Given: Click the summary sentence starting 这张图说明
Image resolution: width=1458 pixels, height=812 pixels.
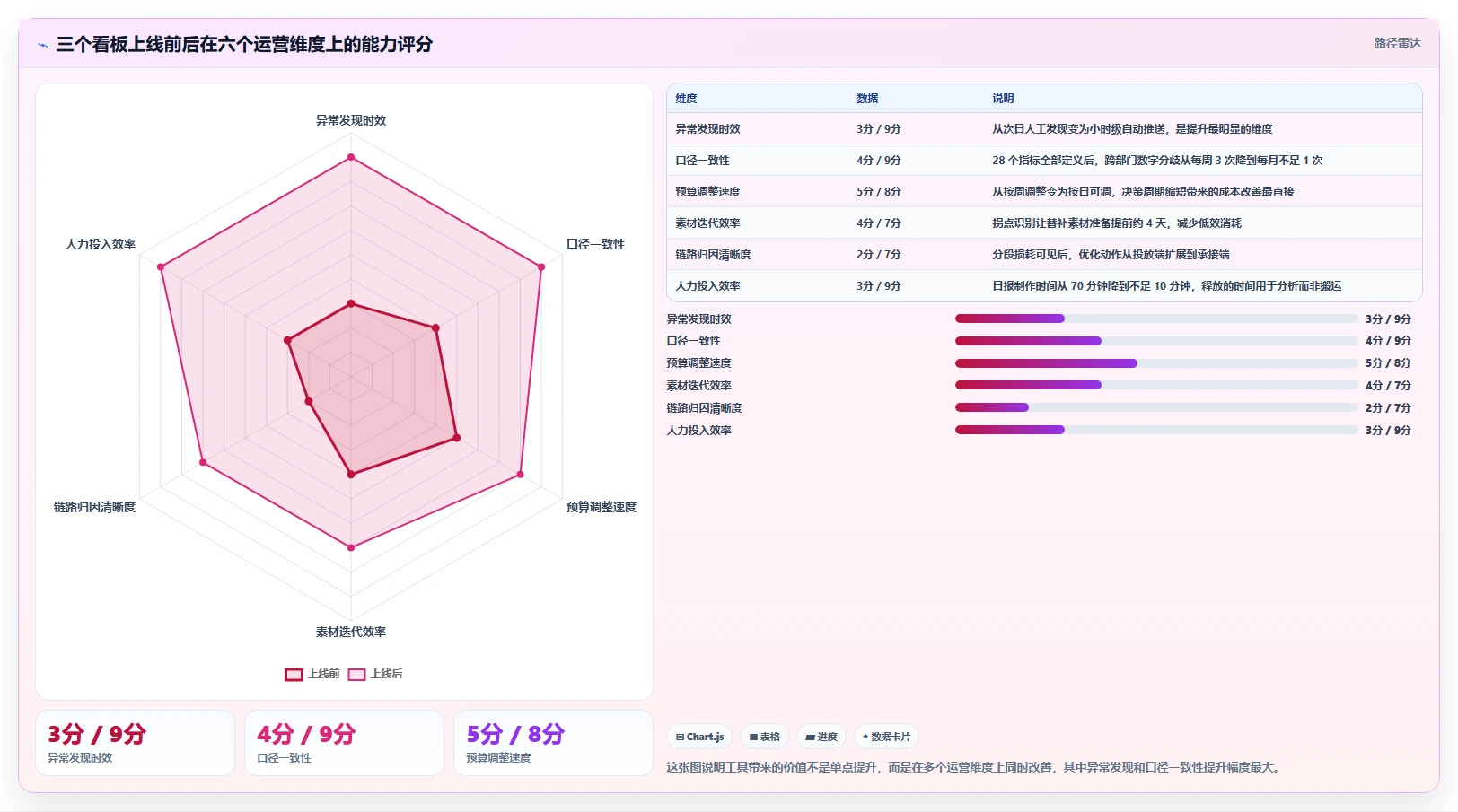Looking at the screenshot, I should [x=976, y=768].
